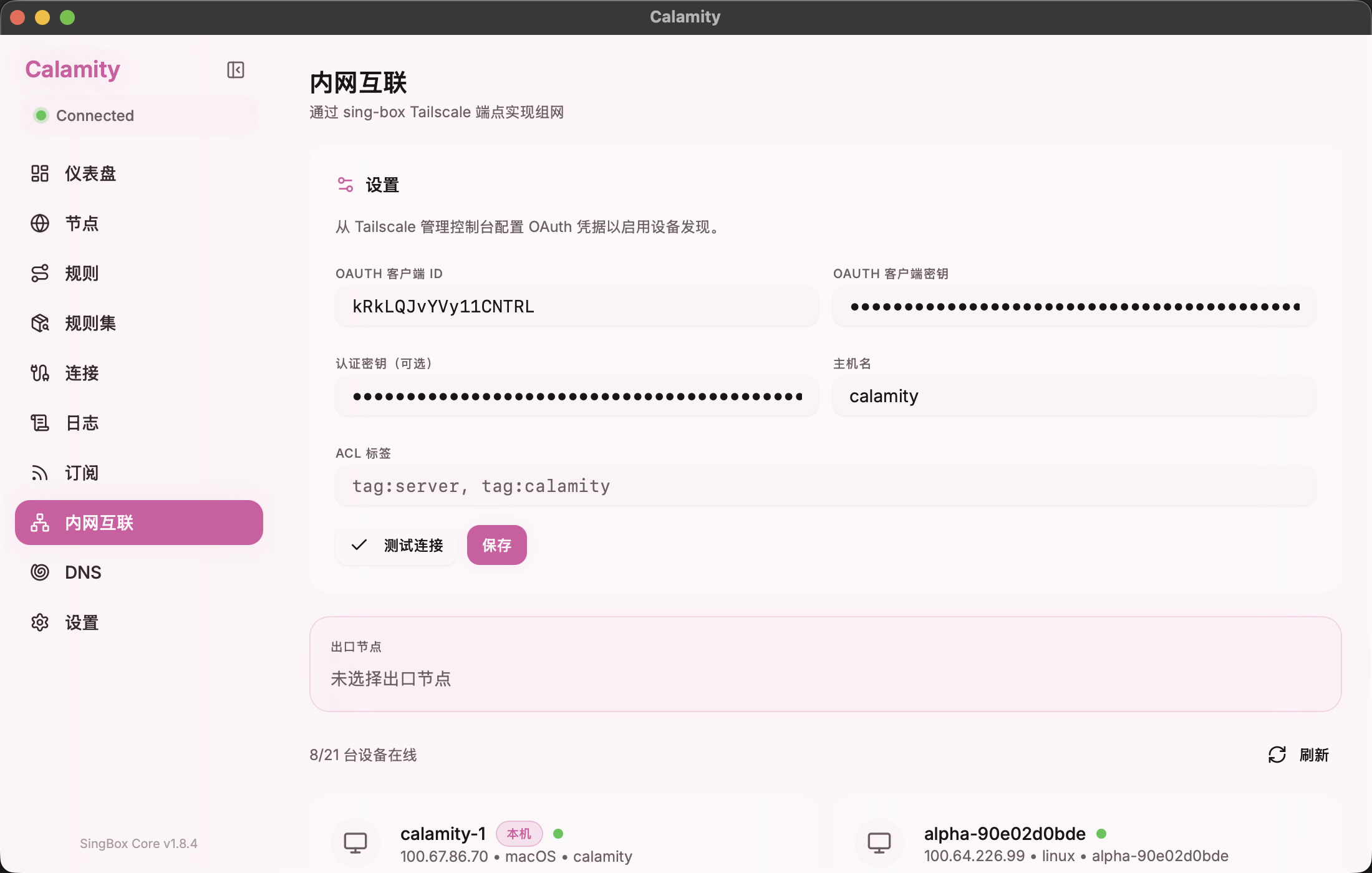This screenshot has height=873, width=1372.
Task: Click the 测试连接 test connection button
Action: 396,544
